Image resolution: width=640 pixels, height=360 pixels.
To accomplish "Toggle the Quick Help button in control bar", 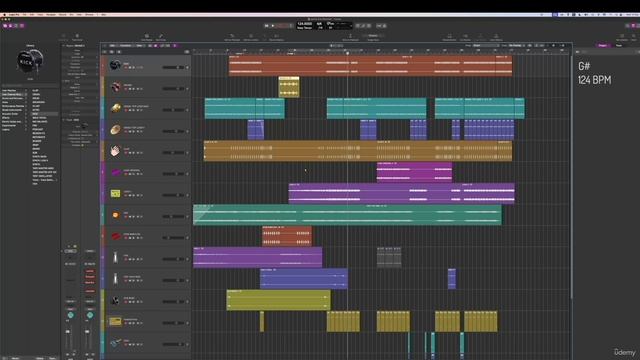I will coord(16,26).
